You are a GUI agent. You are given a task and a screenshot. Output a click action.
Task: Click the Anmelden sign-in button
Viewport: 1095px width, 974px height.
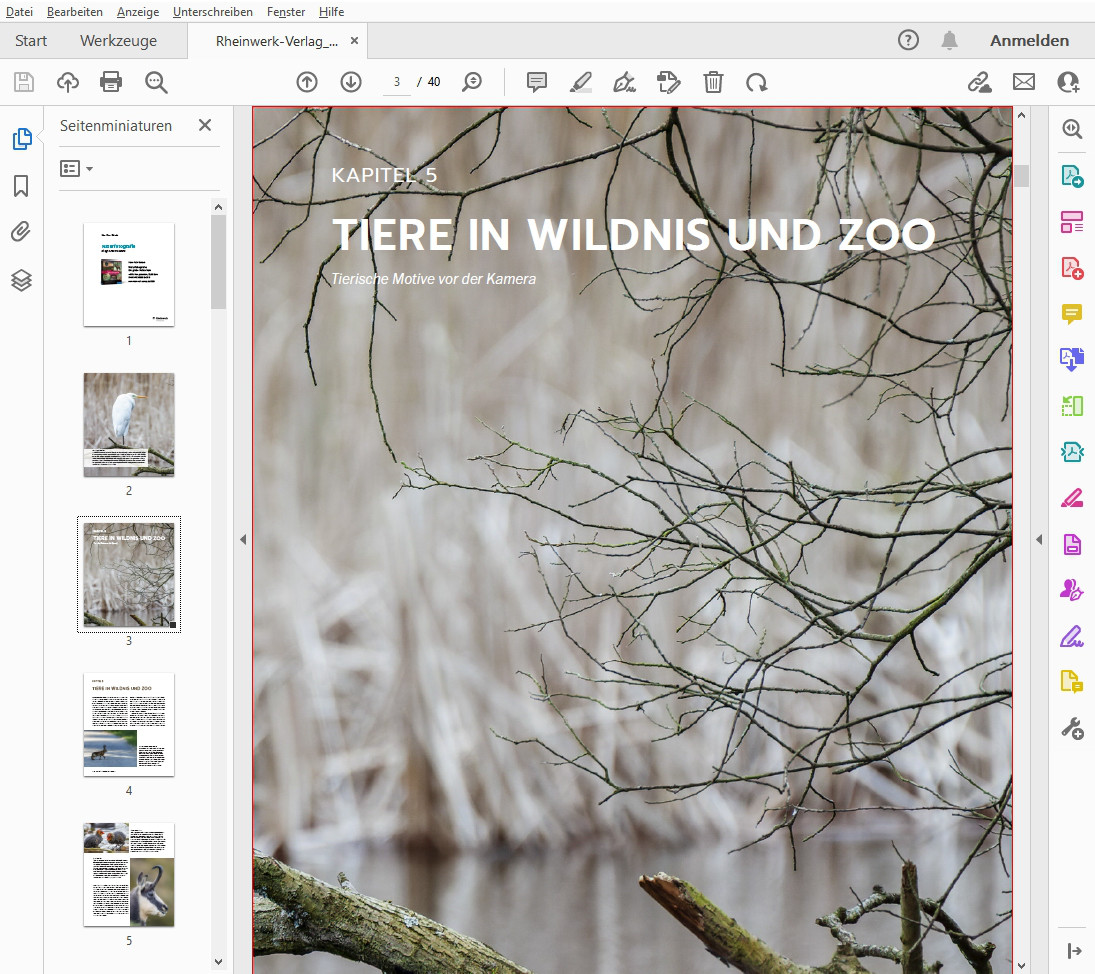tap(1029, 41)
